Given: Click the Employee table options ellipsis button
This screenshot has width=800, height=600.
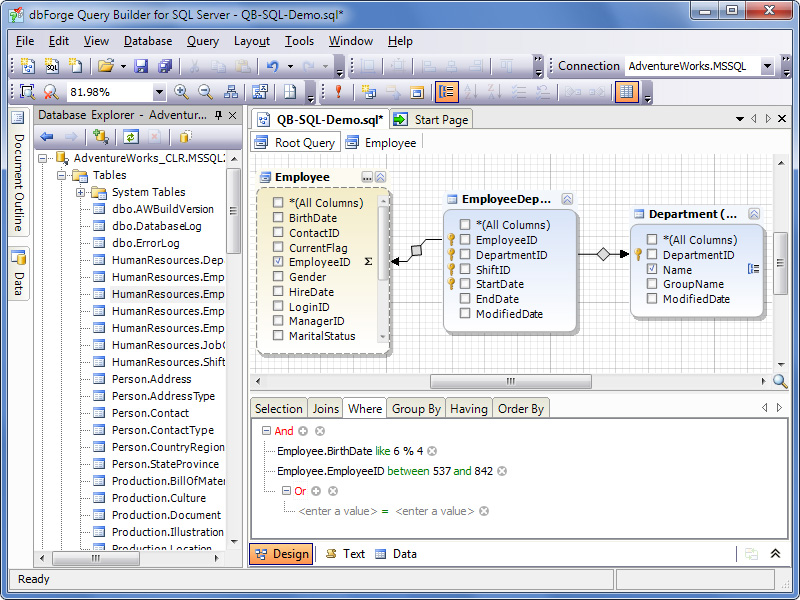Looking at the screenshot, I should pyautogui.click(x=367, y=178).
